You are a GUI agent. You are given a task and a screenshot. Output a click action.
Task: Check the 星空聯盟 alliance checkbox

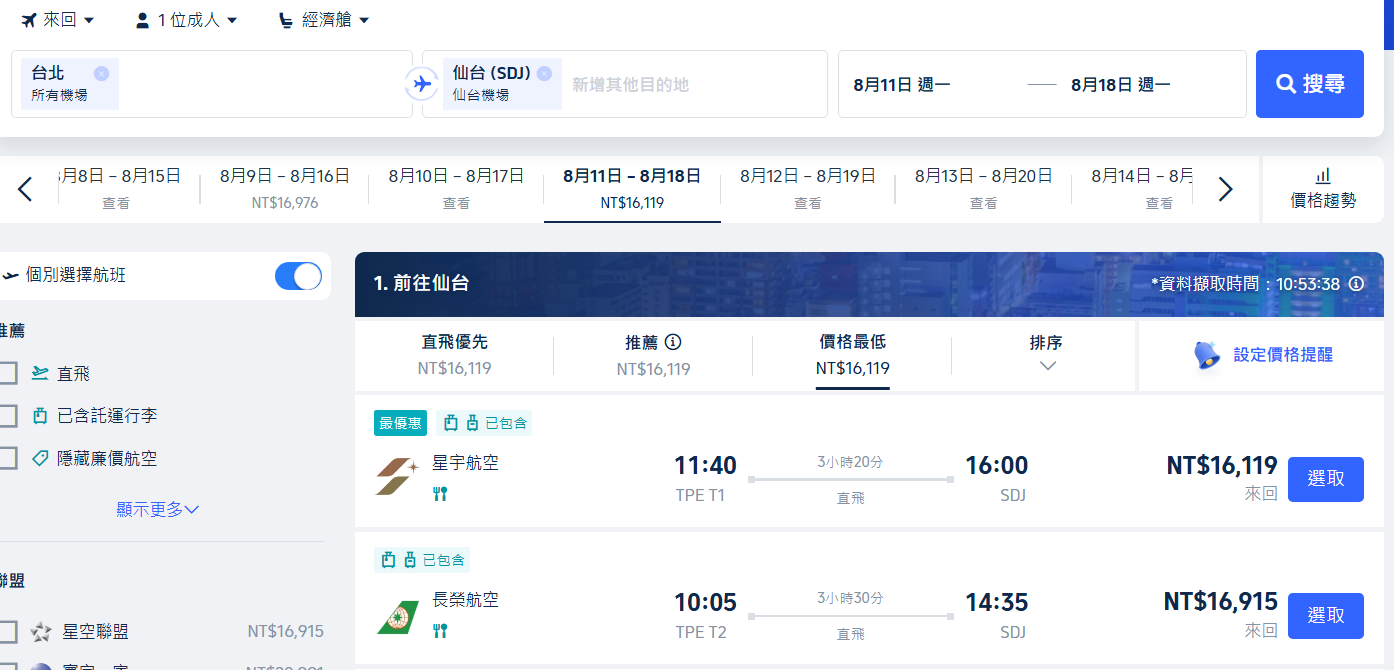pos(8,631)
